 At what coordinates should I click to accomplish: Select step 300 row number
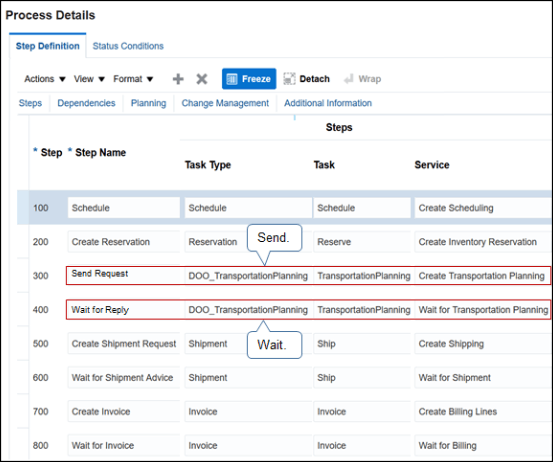click(x=41, y=276)
